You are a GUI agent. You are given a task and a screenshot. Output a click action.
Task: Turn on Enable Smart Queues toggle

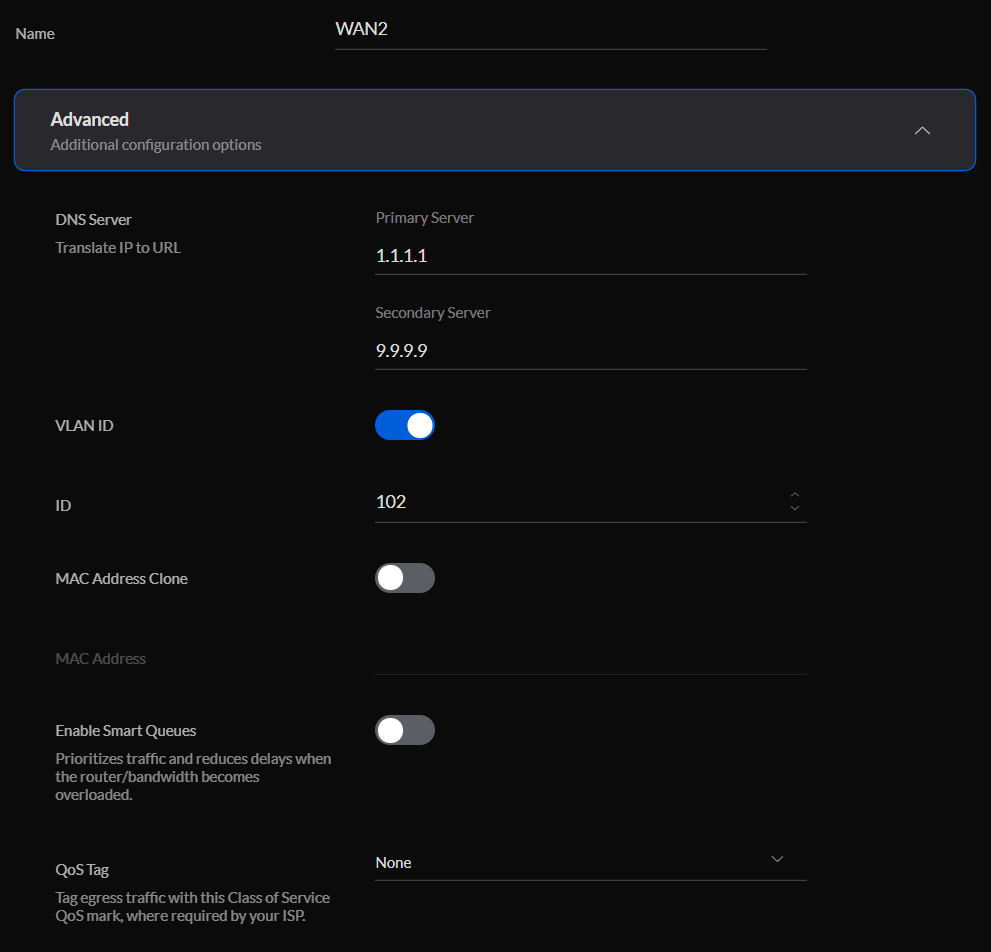pyautogui.click(x=405, y=730)
